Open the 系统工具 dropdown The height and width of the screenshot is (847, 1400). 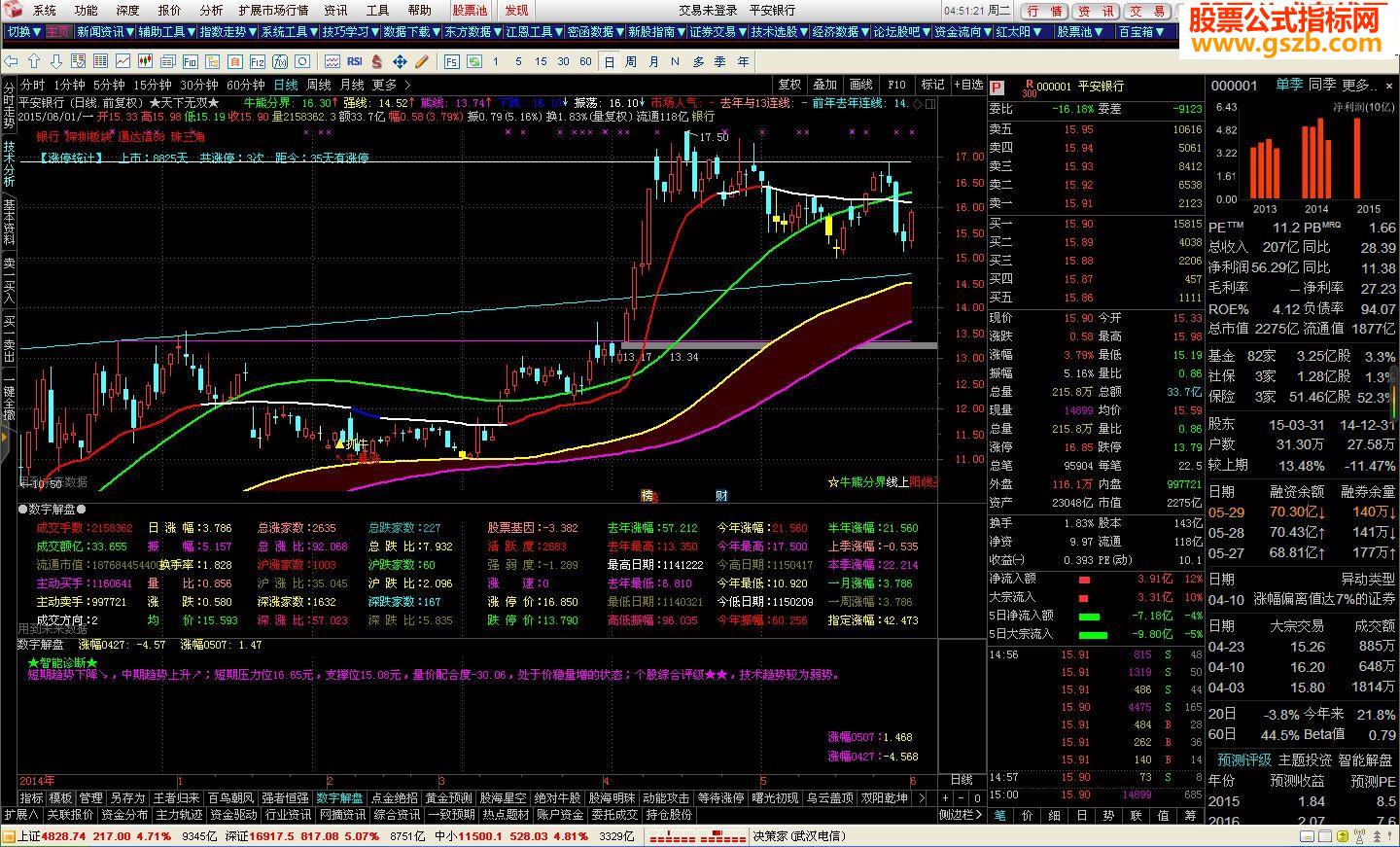[x=291, y=32]
